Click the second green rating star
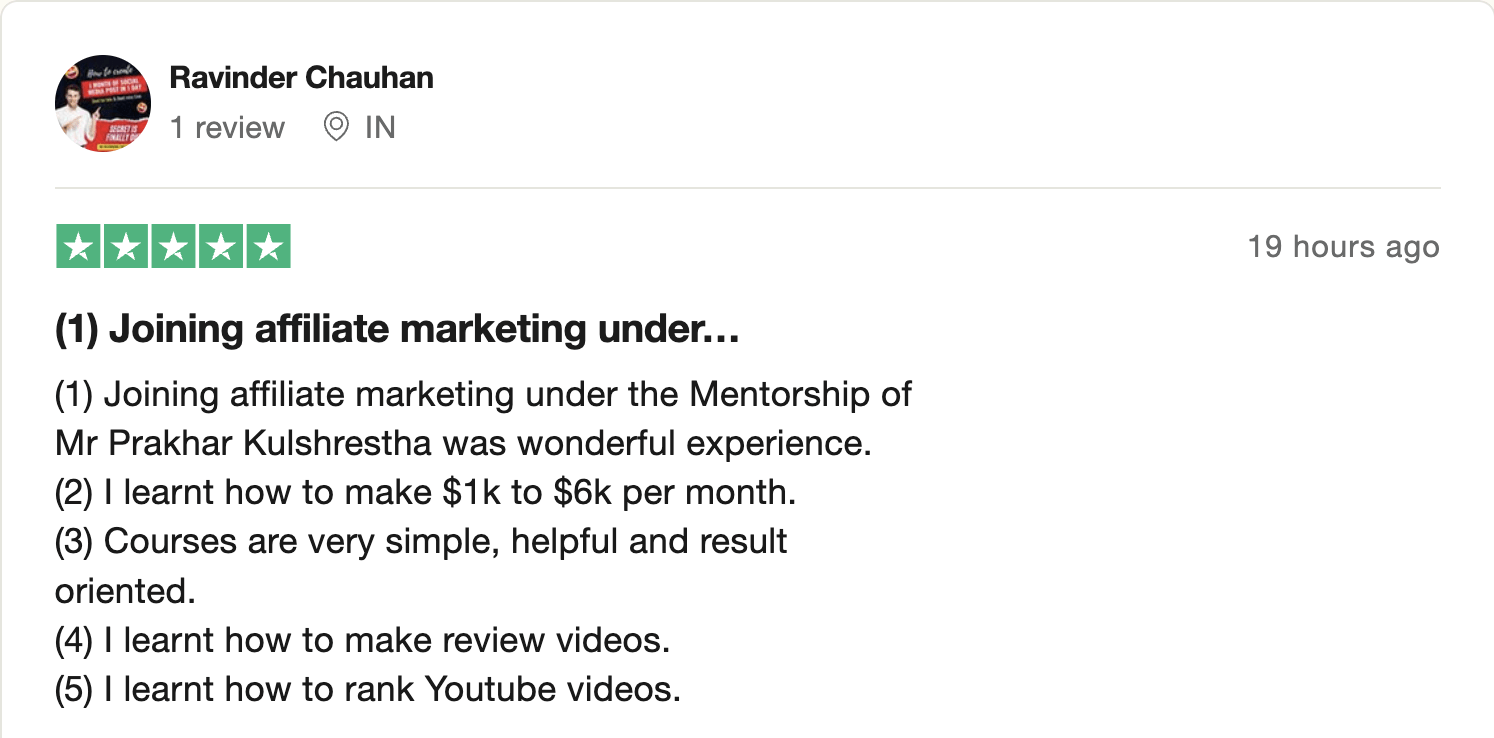 (126, 247)
